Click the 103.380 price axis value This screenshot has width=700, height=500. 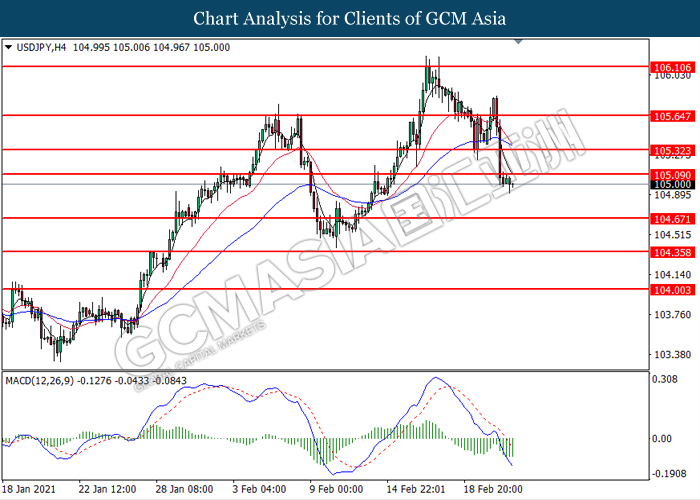coord(672,355)
